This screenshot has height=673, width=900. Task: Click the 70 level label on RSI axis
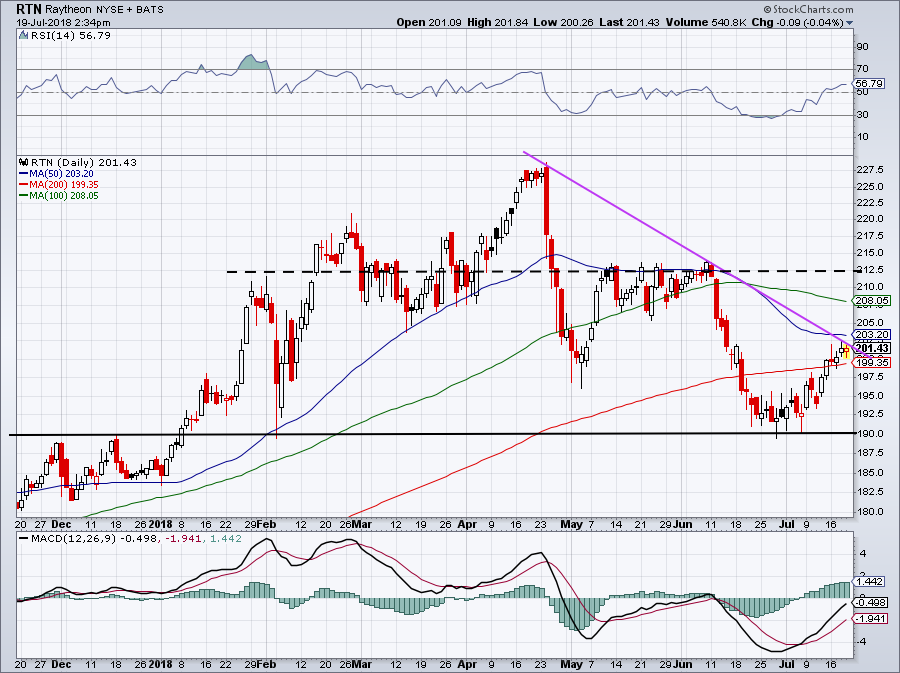pos(862,68)
